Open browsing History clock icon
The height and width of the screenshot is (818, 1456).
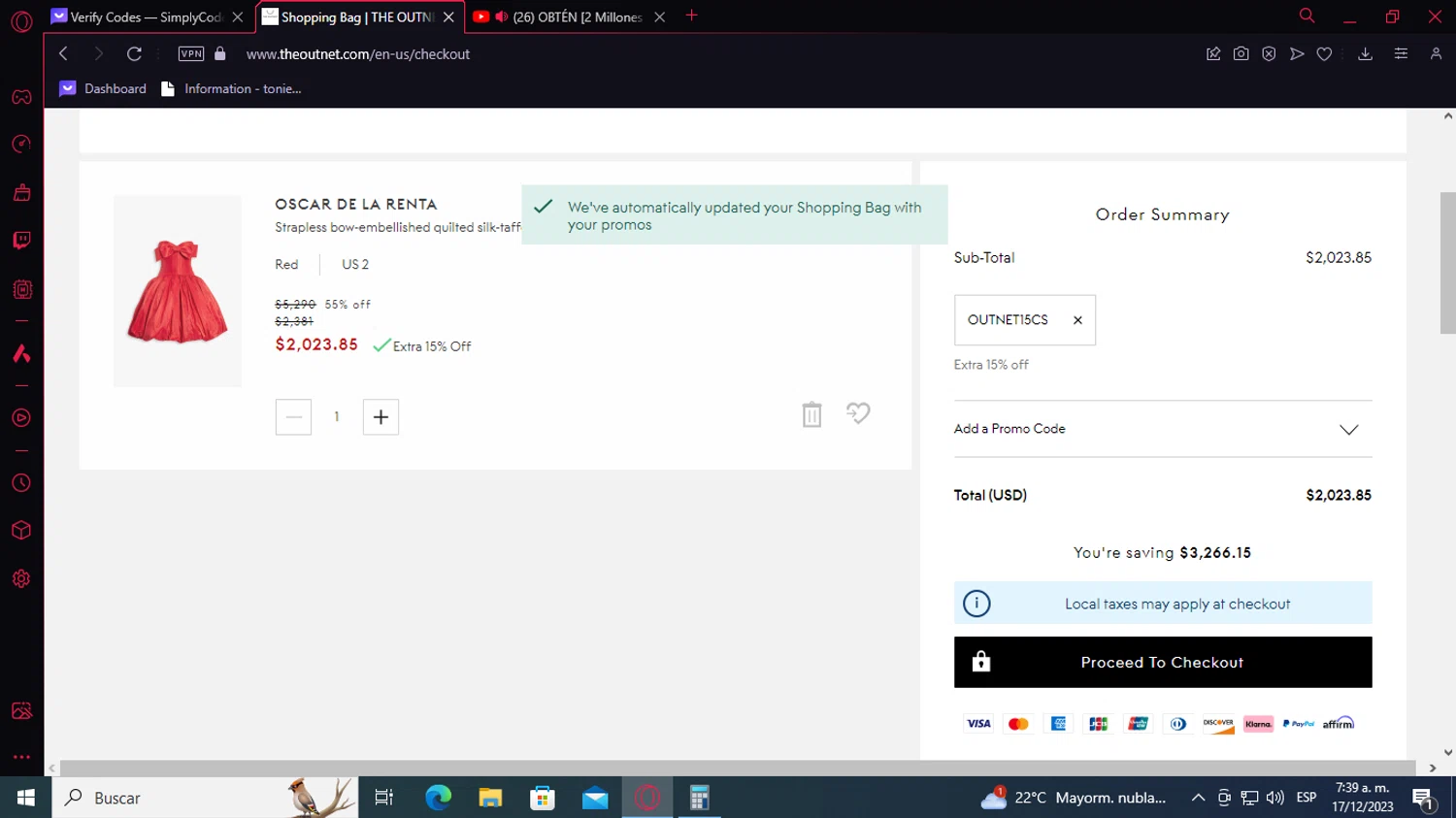pos(21,483)
